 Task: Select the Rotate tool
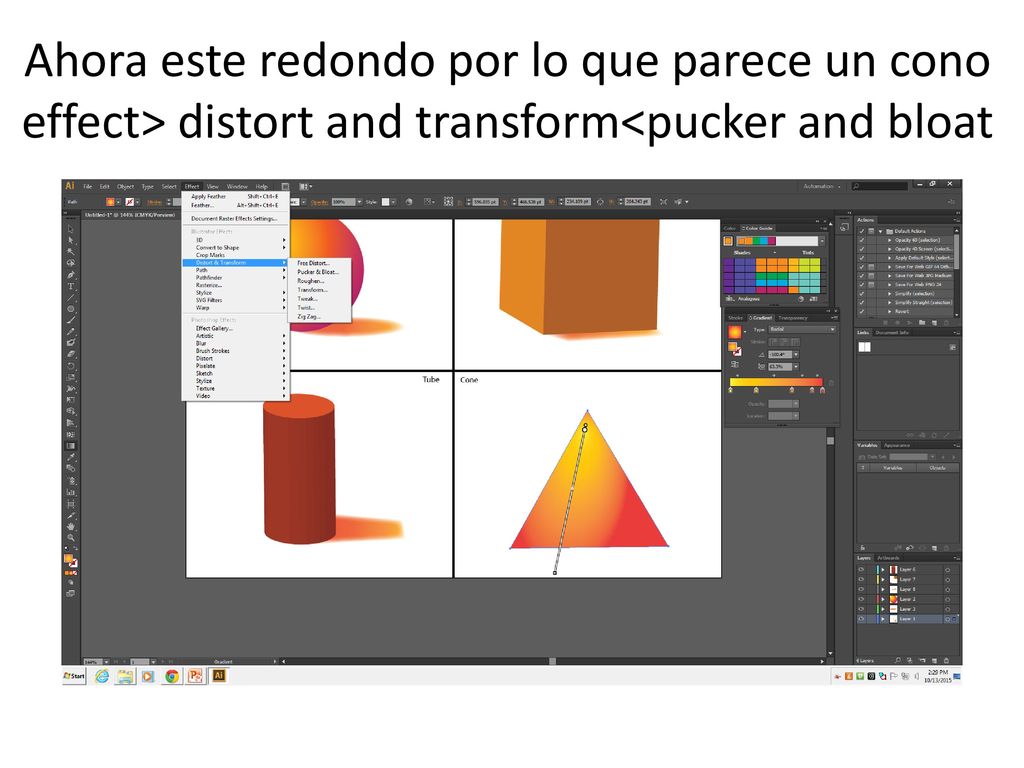[71, 366]
